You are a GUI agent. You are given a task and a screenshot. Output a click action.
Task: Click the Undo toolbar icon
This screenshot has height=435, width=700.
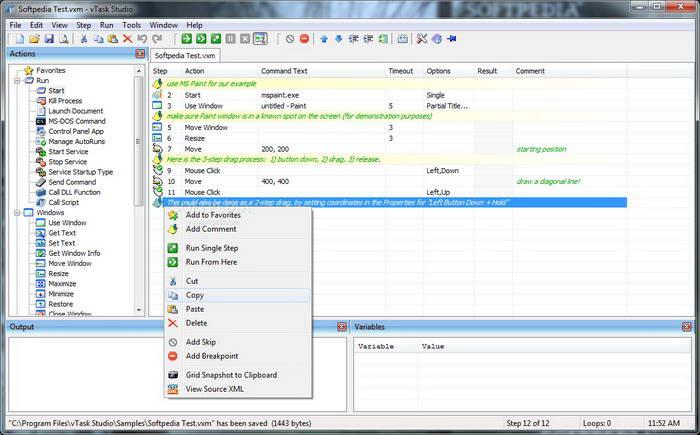click(x=143, y=39)
